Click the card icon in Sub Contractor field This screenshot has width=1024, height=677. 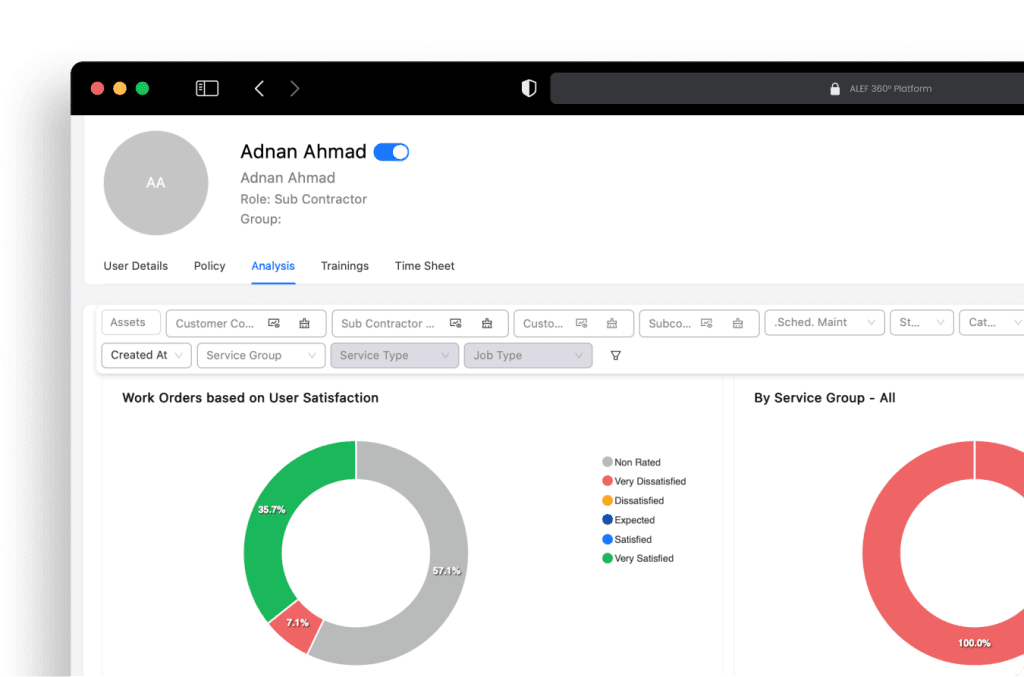[456, 323]
